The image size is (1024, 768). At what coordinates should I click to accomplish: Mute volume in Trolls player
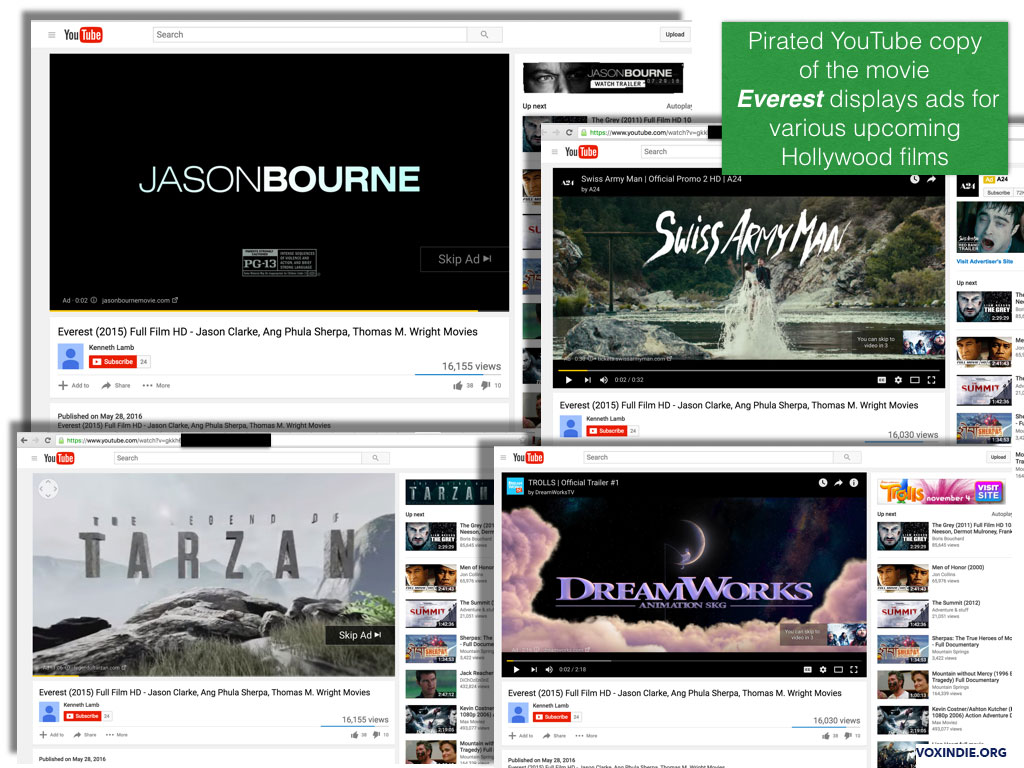[x=549, y=669]
